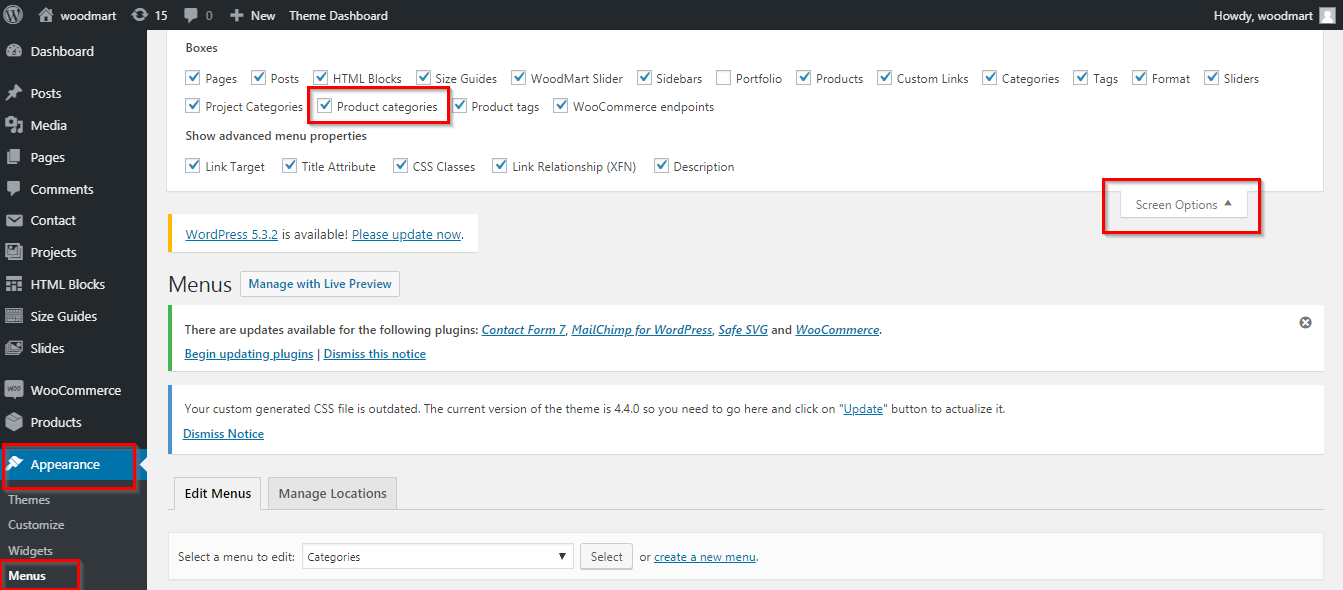Disable the Link Target checkbox
1343x590 pixels.
[193, 165]
